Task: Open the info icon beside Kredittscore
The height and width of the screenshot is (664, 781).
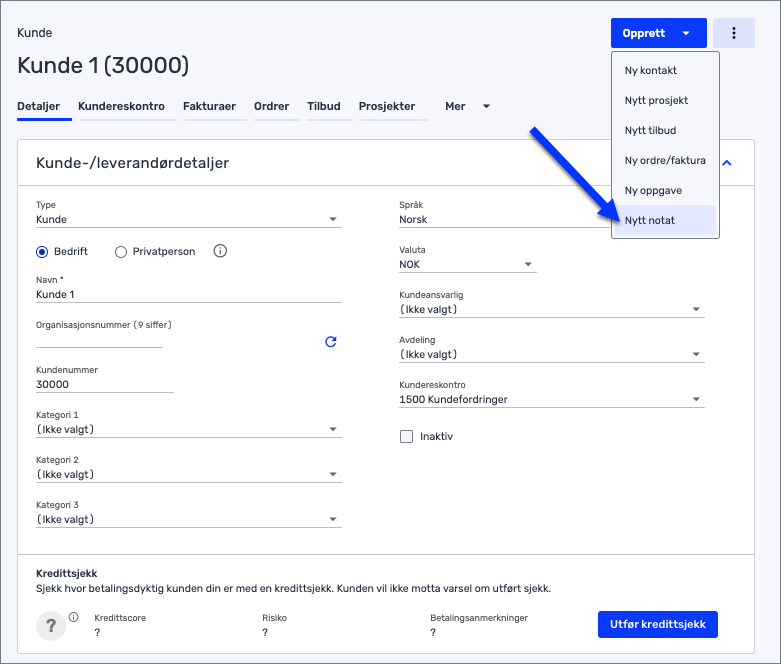Action: [74, 617]
